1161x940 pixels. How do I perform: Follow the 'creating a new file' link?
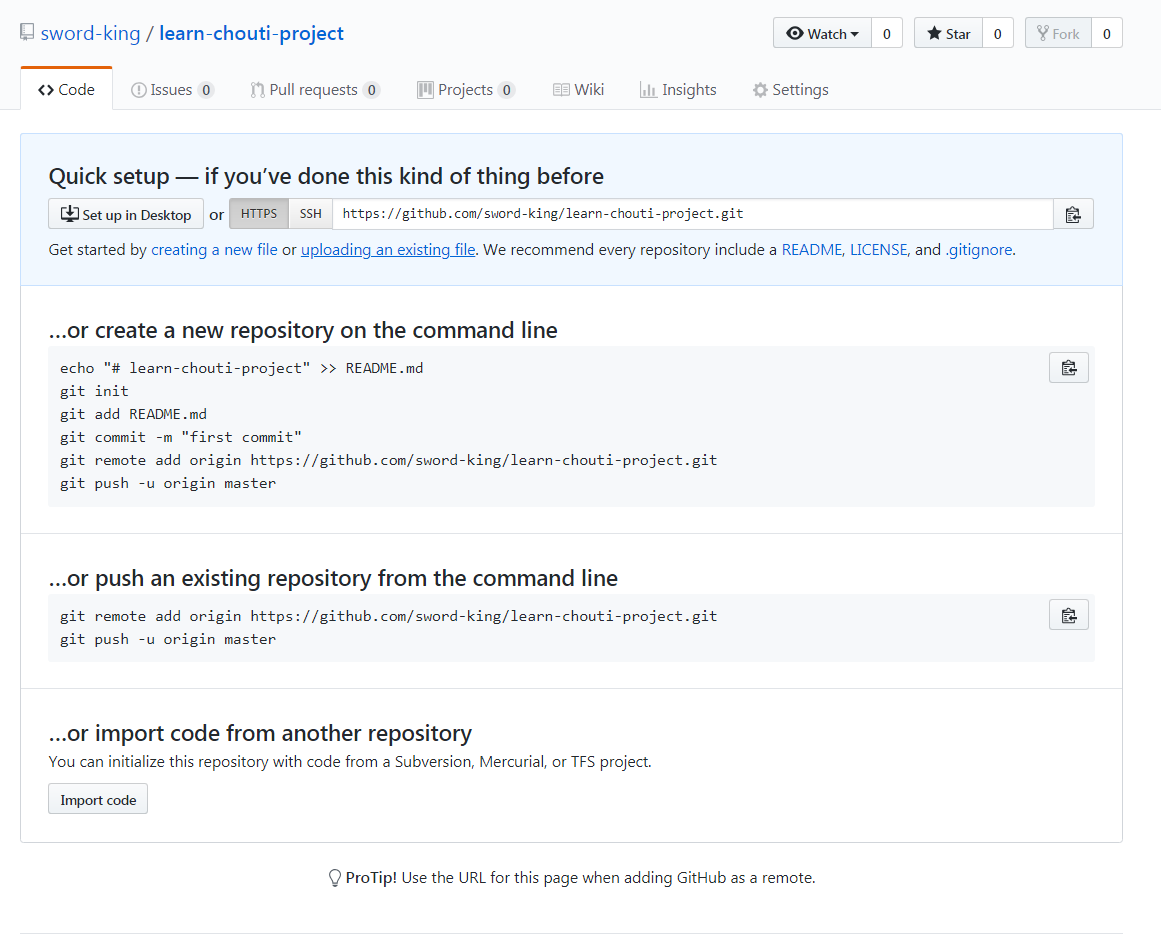[x=214, y=250]
